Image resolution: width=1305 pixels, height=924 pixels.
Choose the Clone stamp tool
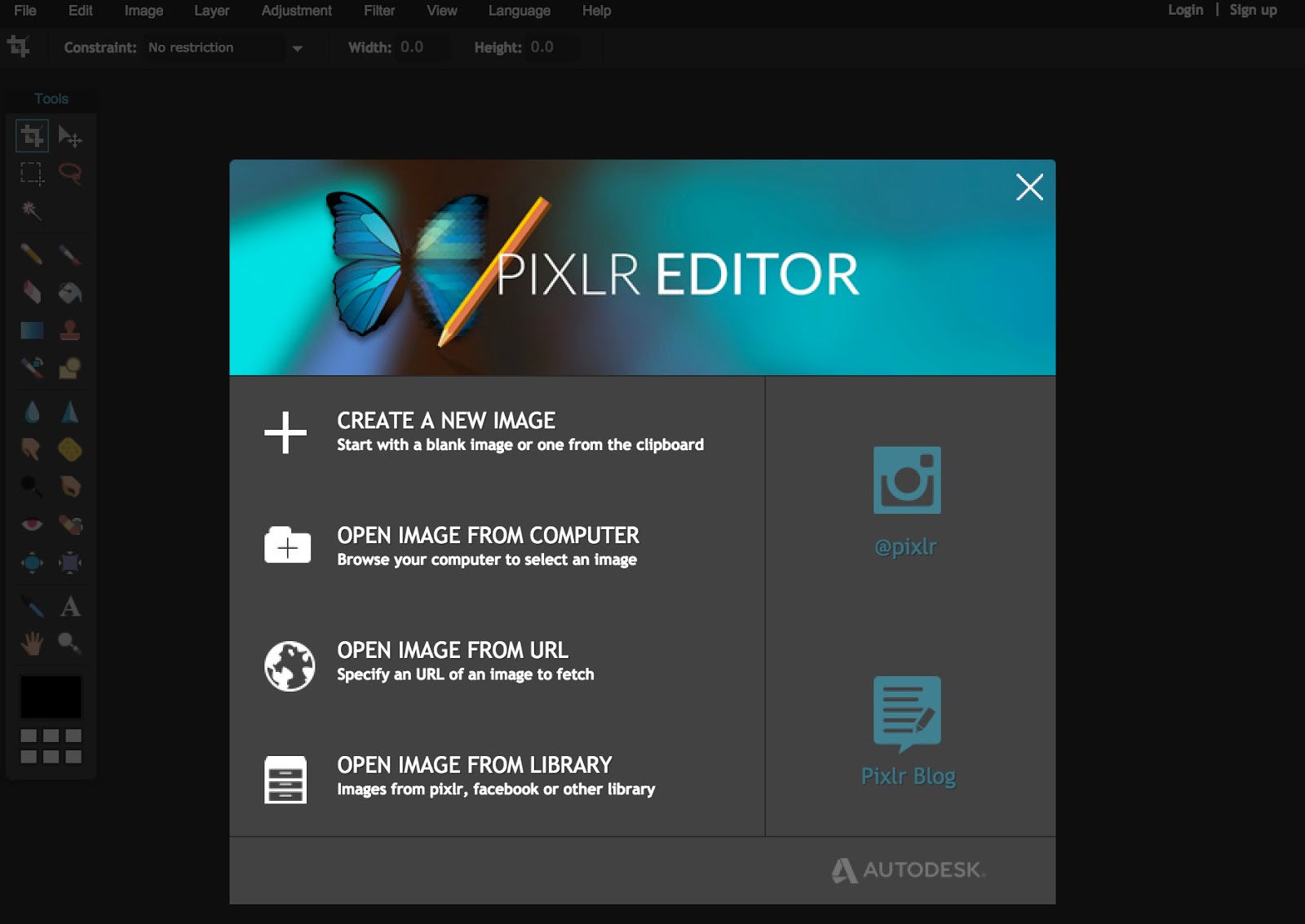(72, 330)
